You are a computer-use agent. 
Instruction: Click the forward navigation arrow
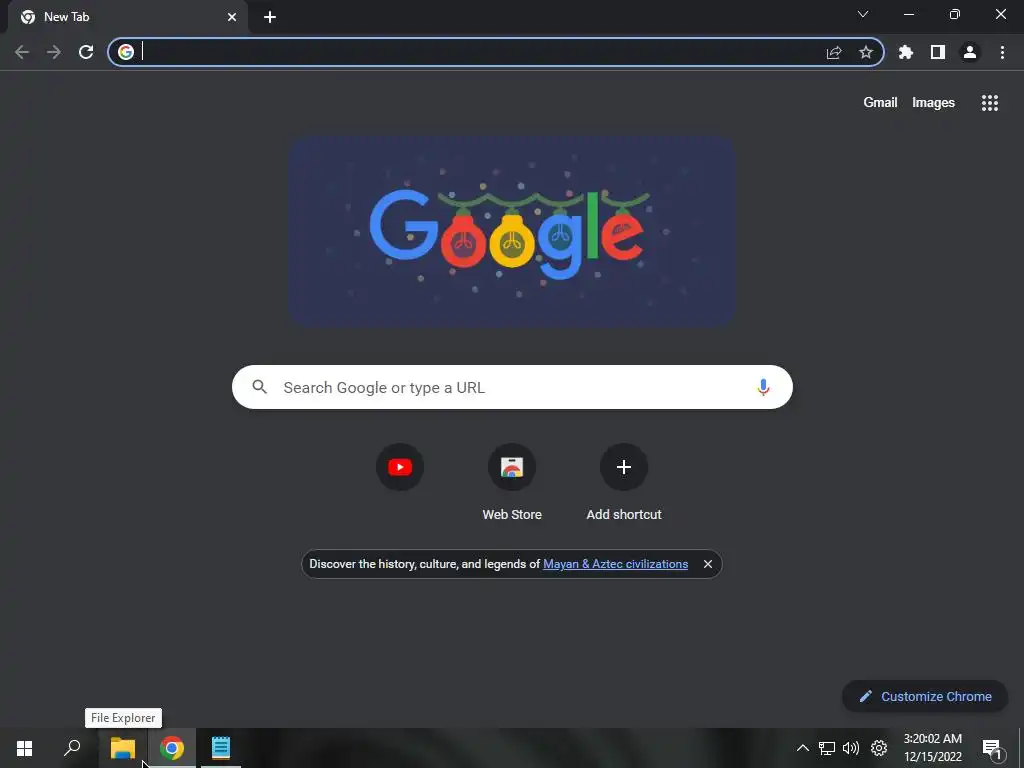(x=54, y=52)
